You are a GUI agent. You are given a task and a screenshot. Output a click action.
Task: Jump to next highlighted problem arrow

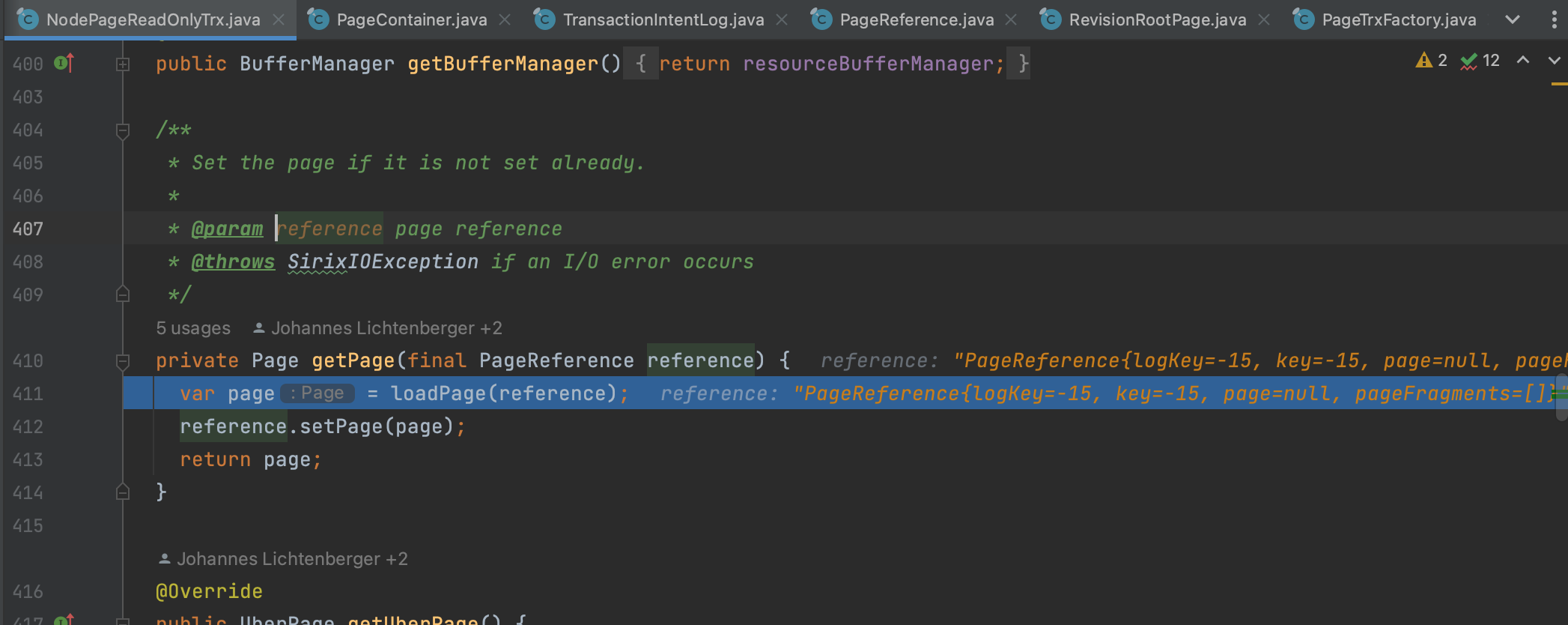[x=1555, y=61]
